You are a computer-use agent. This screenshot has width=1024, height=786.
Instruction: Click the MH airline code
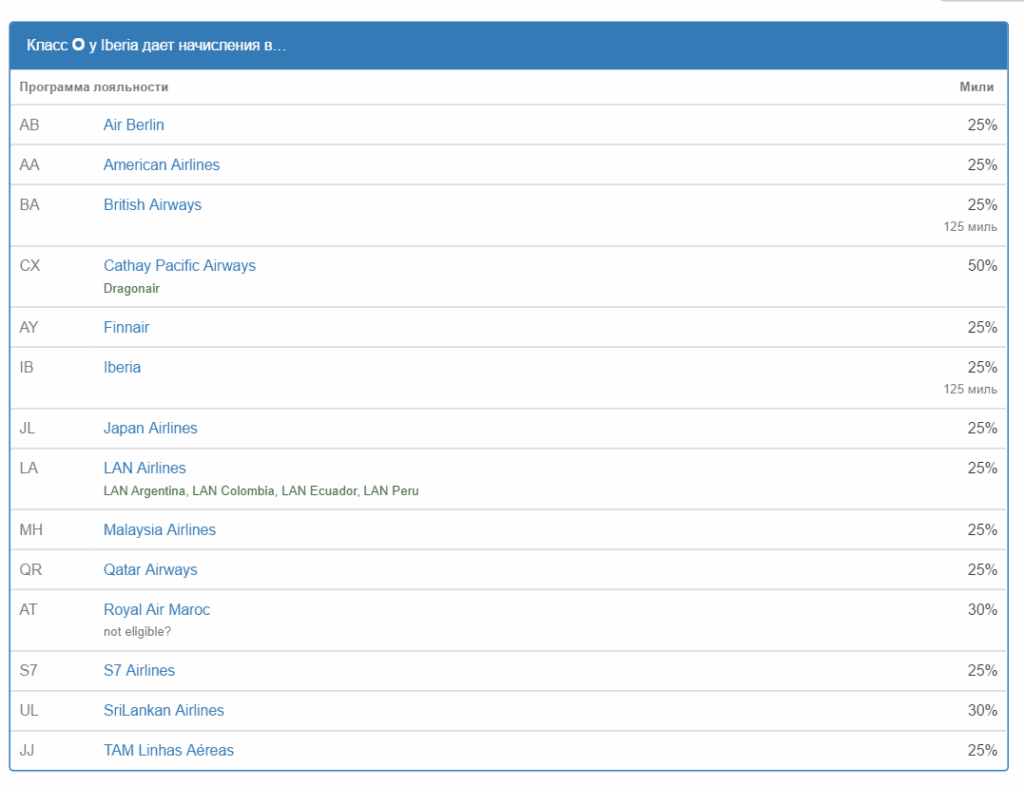(x=31, y=529)
